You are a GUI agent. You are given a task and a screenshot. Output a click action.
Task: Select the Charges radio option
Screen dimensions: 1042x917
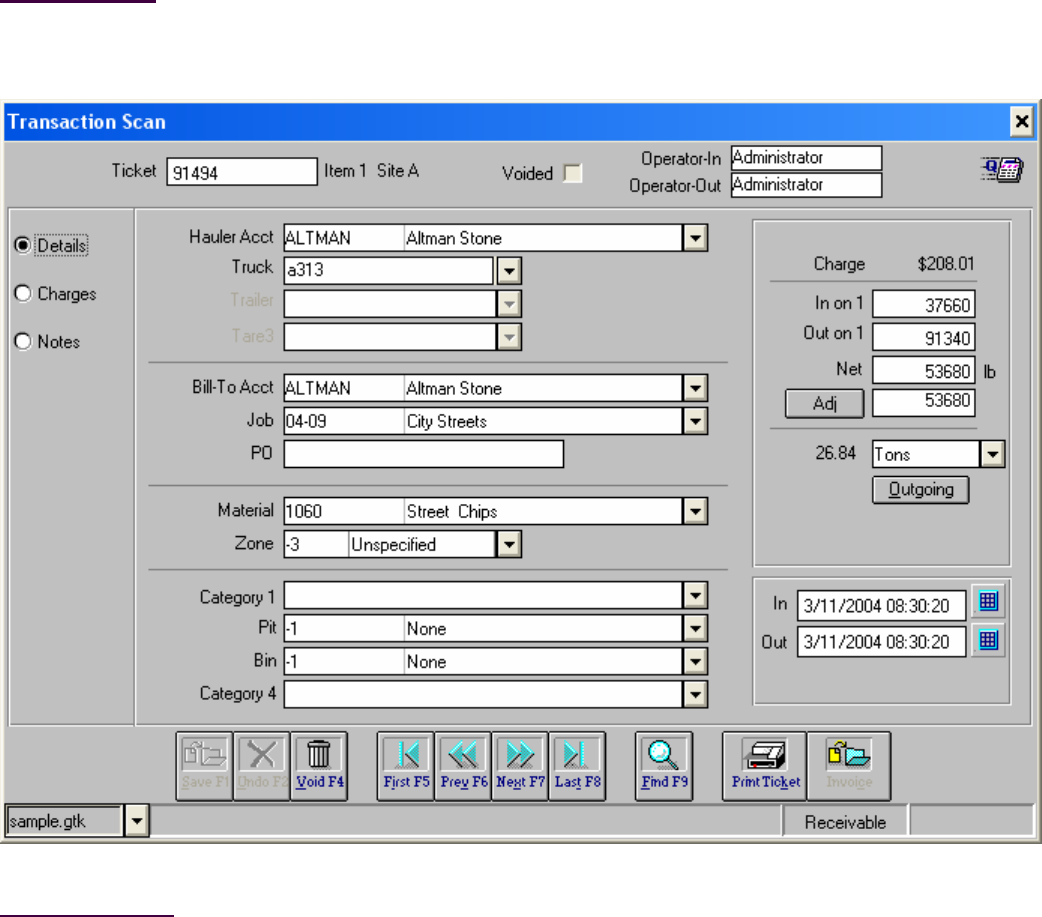click(x=23, y=294)
